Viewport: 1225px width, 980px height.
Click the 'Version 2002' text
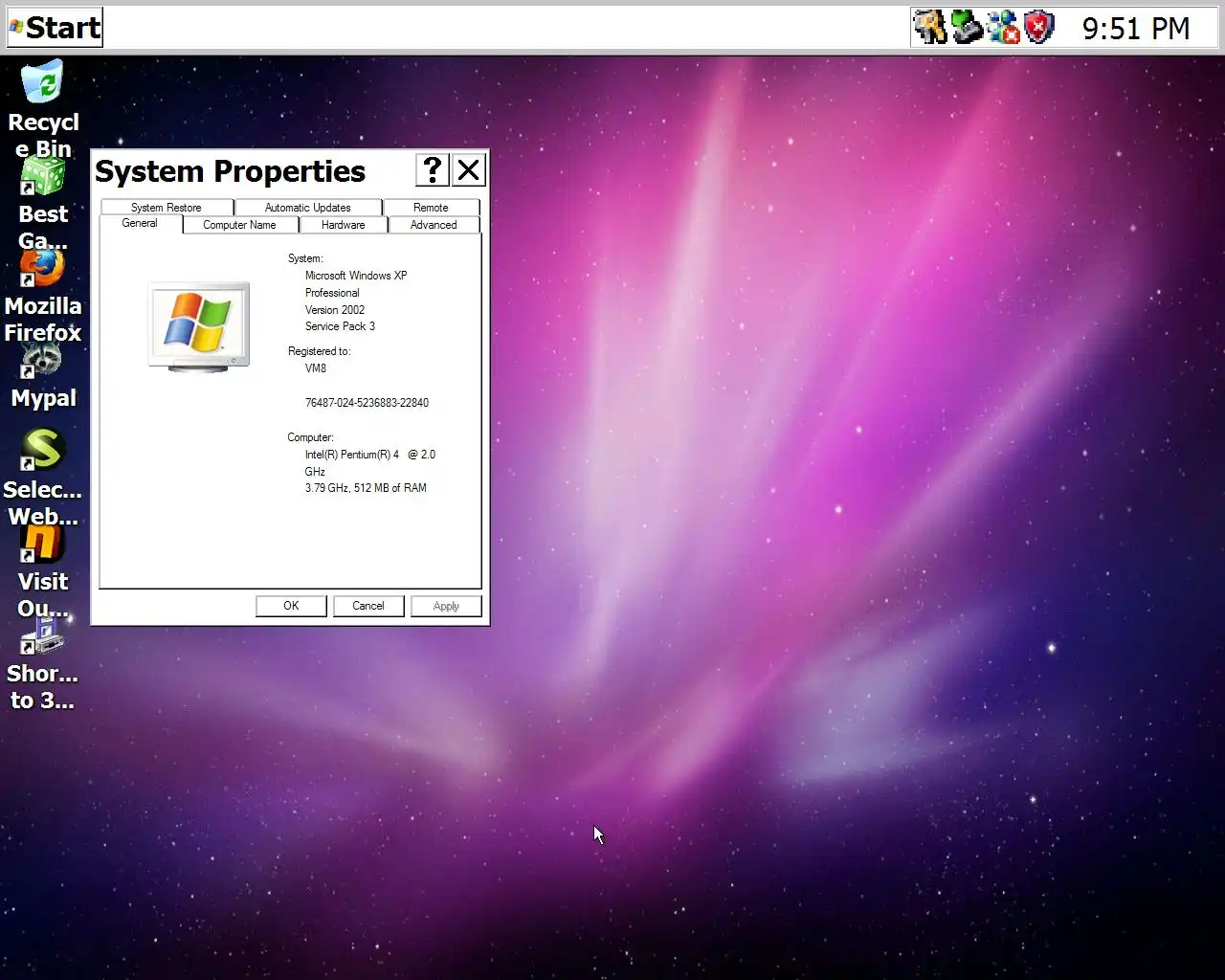pyautogui.click(x=335, y=310)
